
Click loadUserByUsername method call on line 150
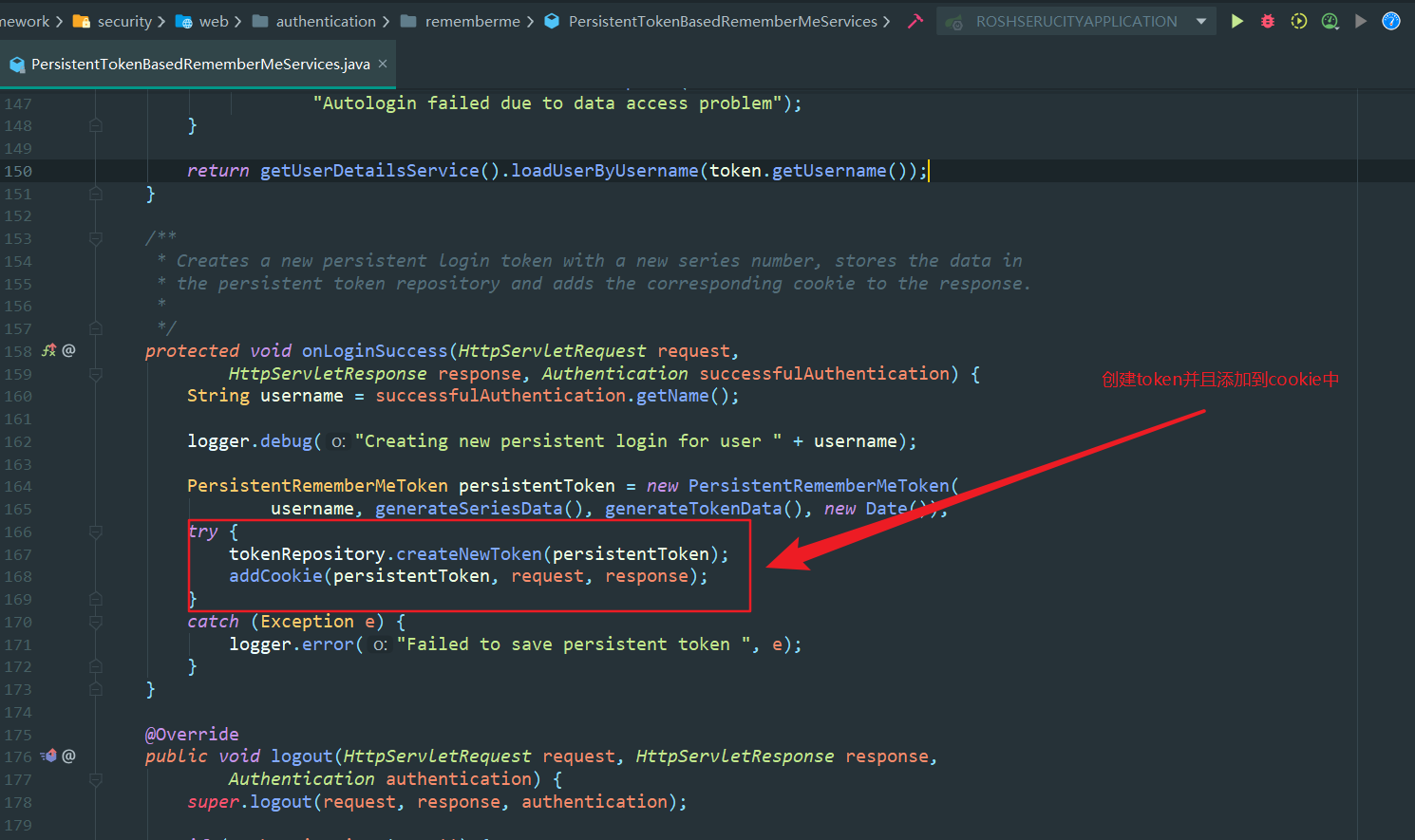tap(605, 171)
